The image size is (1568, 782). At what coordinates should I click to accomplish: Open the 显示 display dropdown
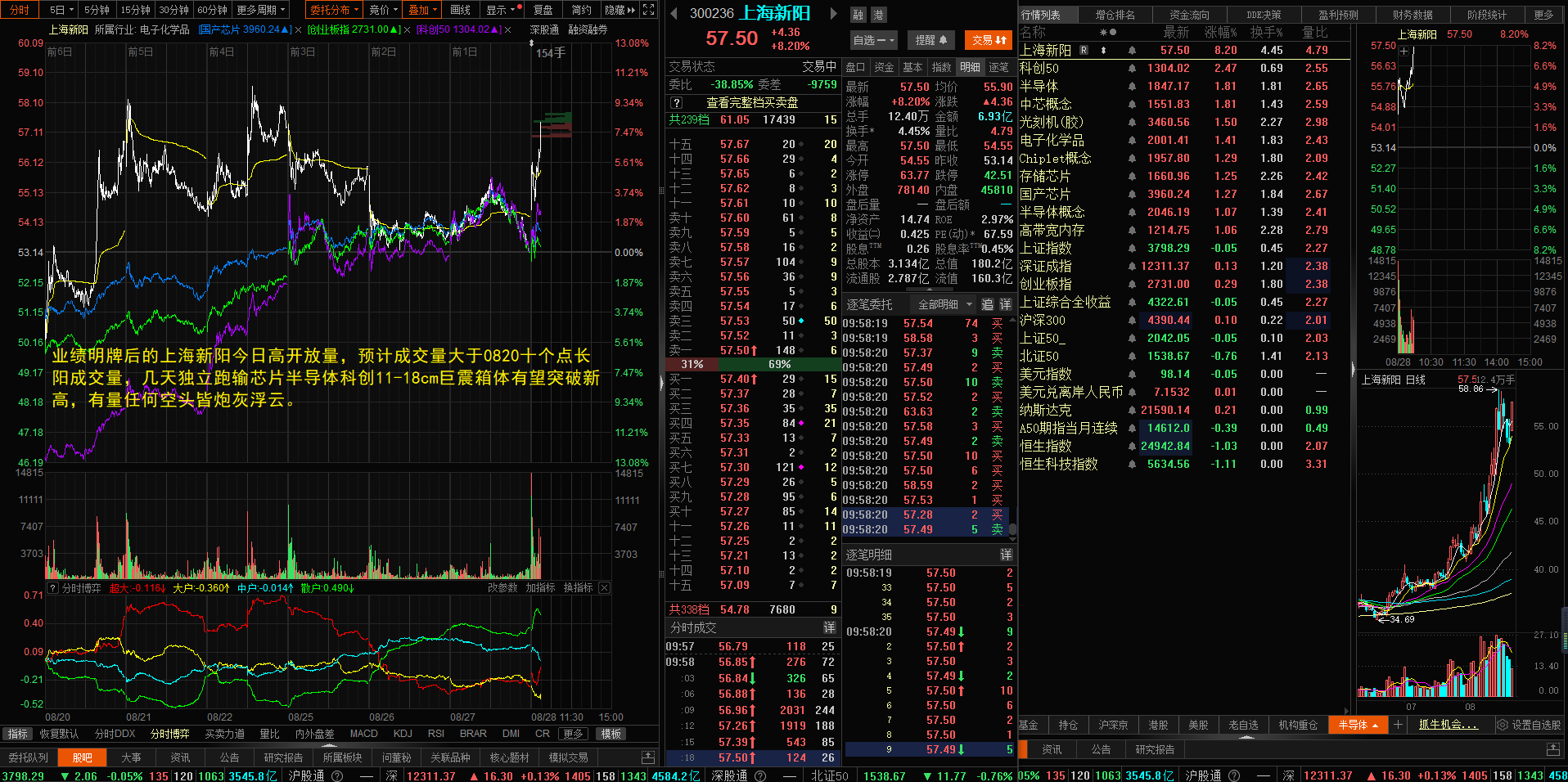tap(502, 10)
